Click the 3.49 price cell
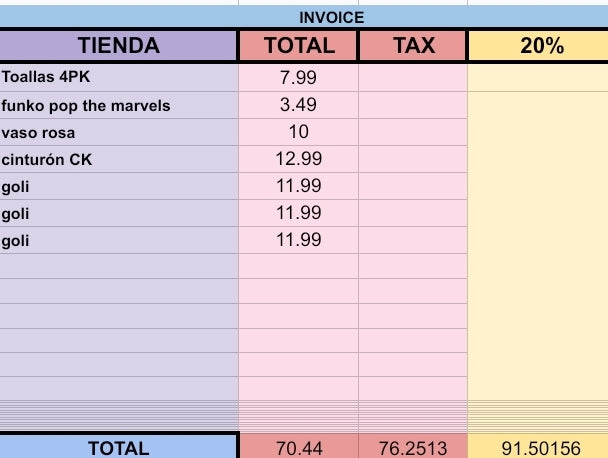 tap(298, 105)
